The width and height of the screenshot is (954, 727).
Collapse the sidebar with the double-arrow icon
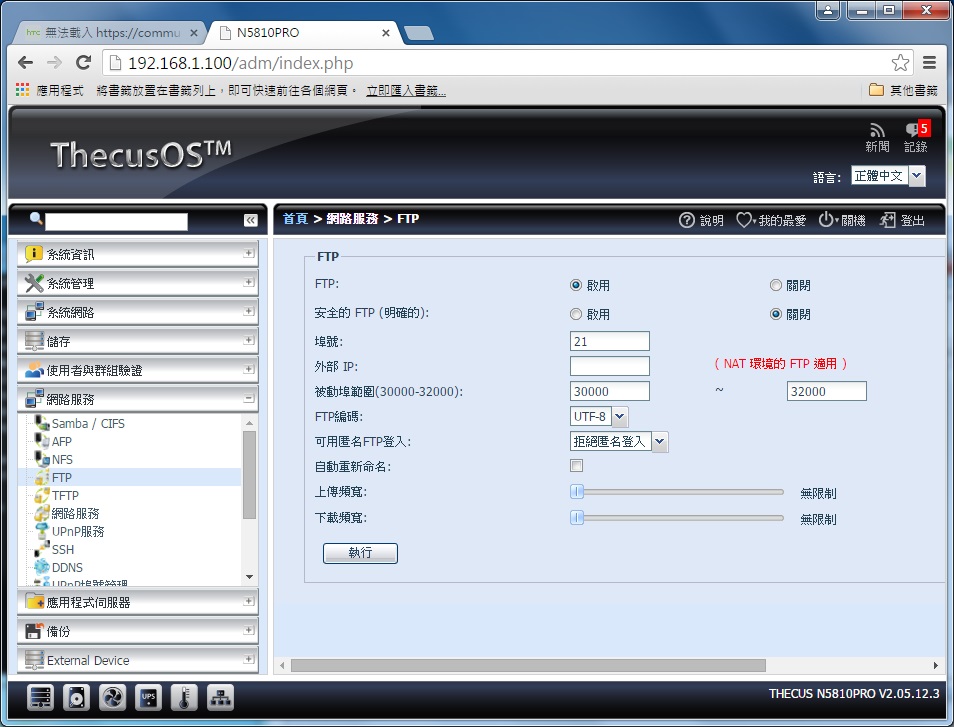pos(250,220)
